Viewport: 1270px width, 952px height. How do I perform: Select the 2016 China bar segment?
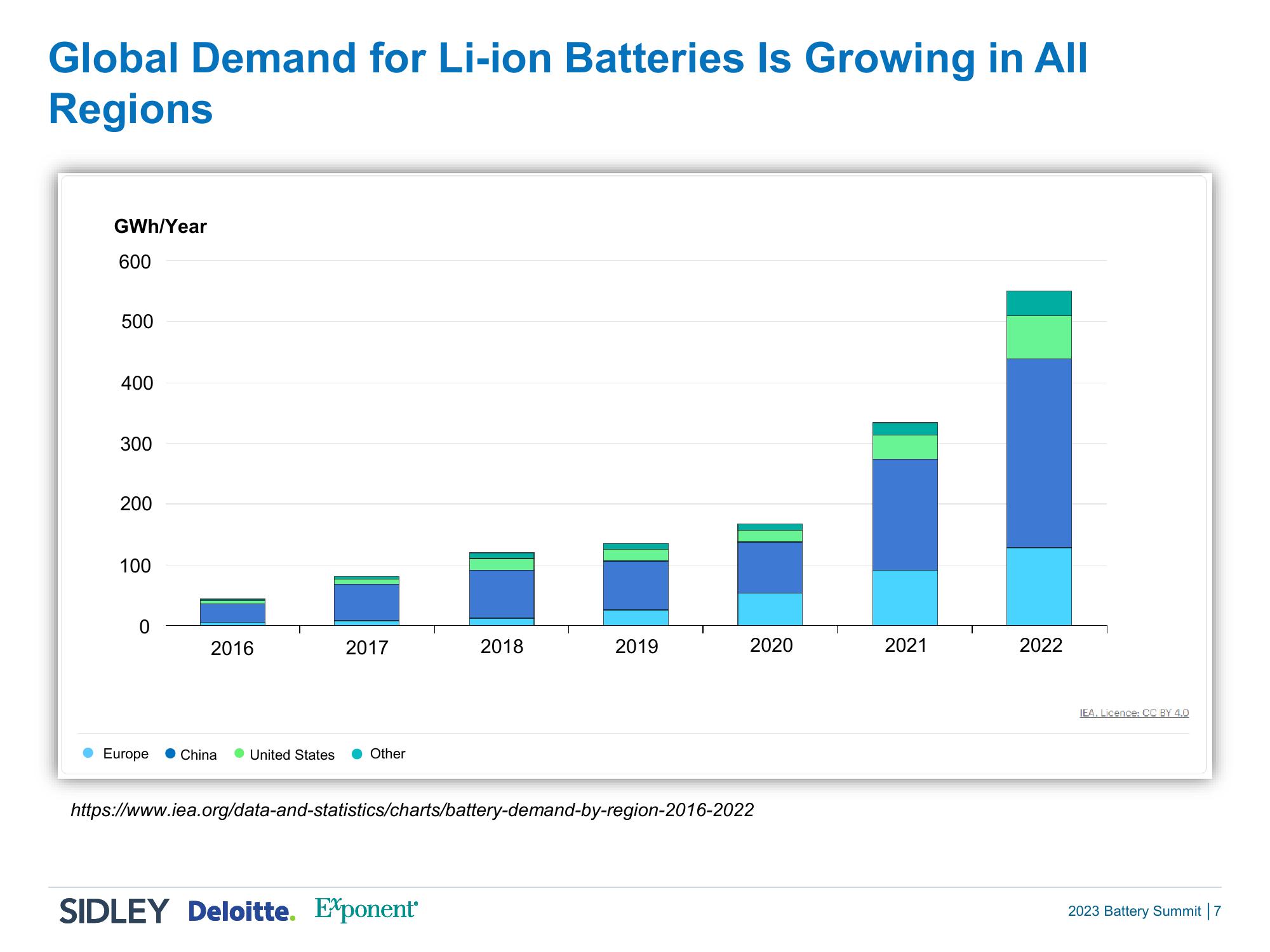click(x=232, y=613)
